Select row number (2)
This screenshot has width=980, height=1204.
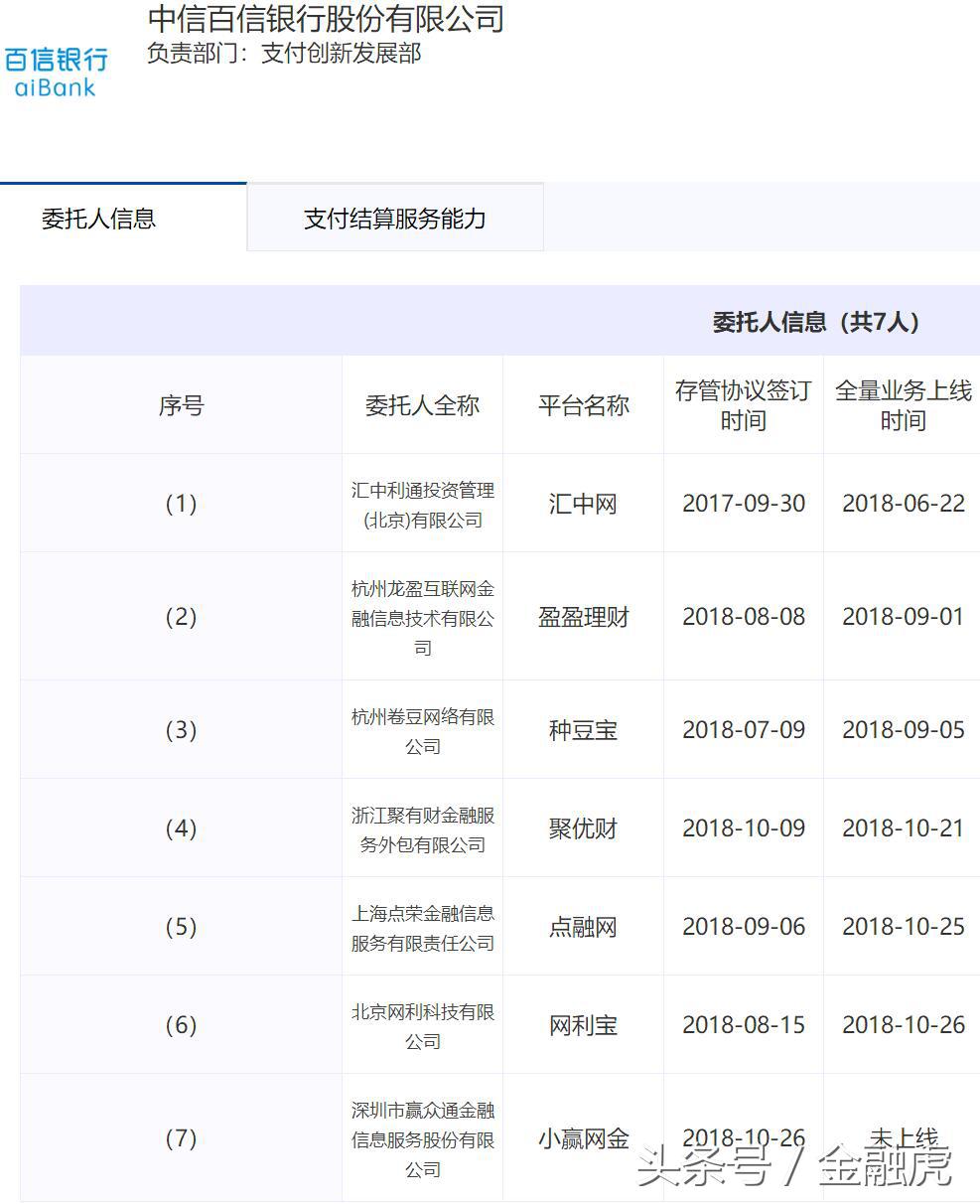tap(181, 617)
